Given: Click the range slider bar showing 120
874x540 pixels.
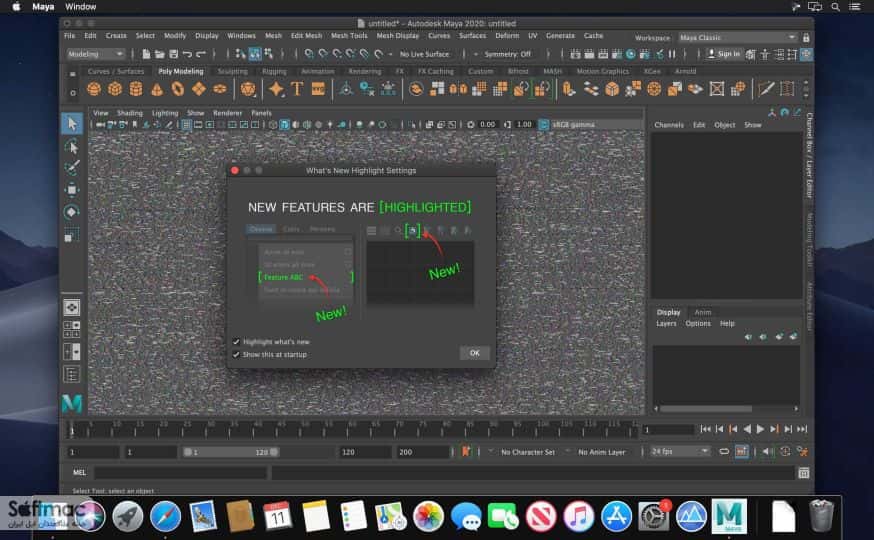Looking at the screenshot, I should tap(231, 452).
